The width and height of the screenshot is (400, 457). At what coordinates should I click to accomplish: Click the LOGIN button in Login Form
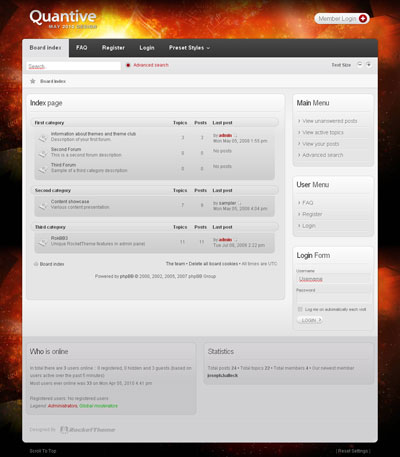310,320
